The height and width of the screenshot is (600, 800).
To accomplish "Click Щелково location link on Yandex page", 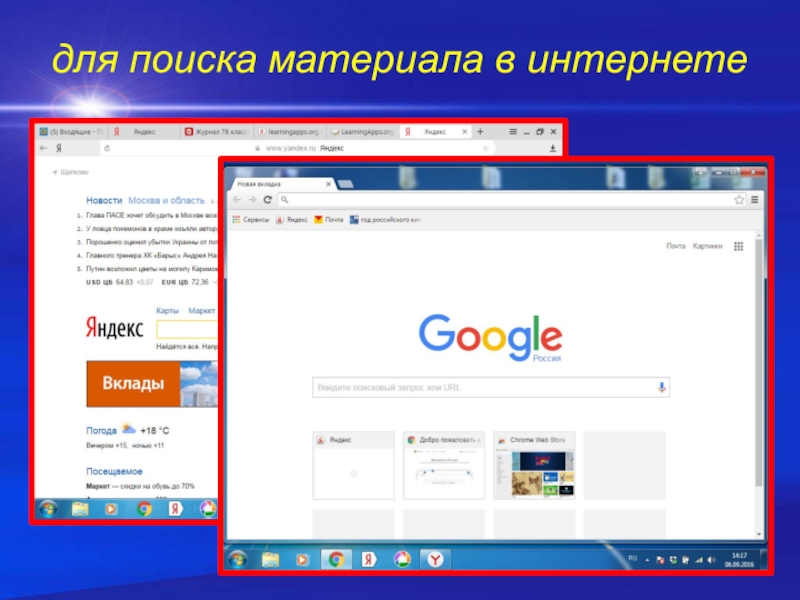I will 70,172.
